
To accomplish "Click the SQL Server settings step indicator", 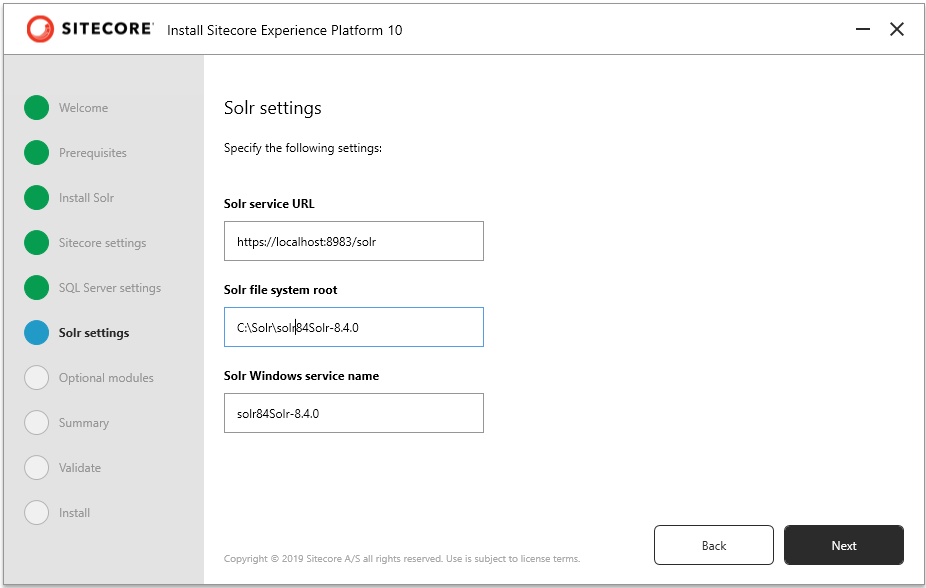I will tap(37, 287).
